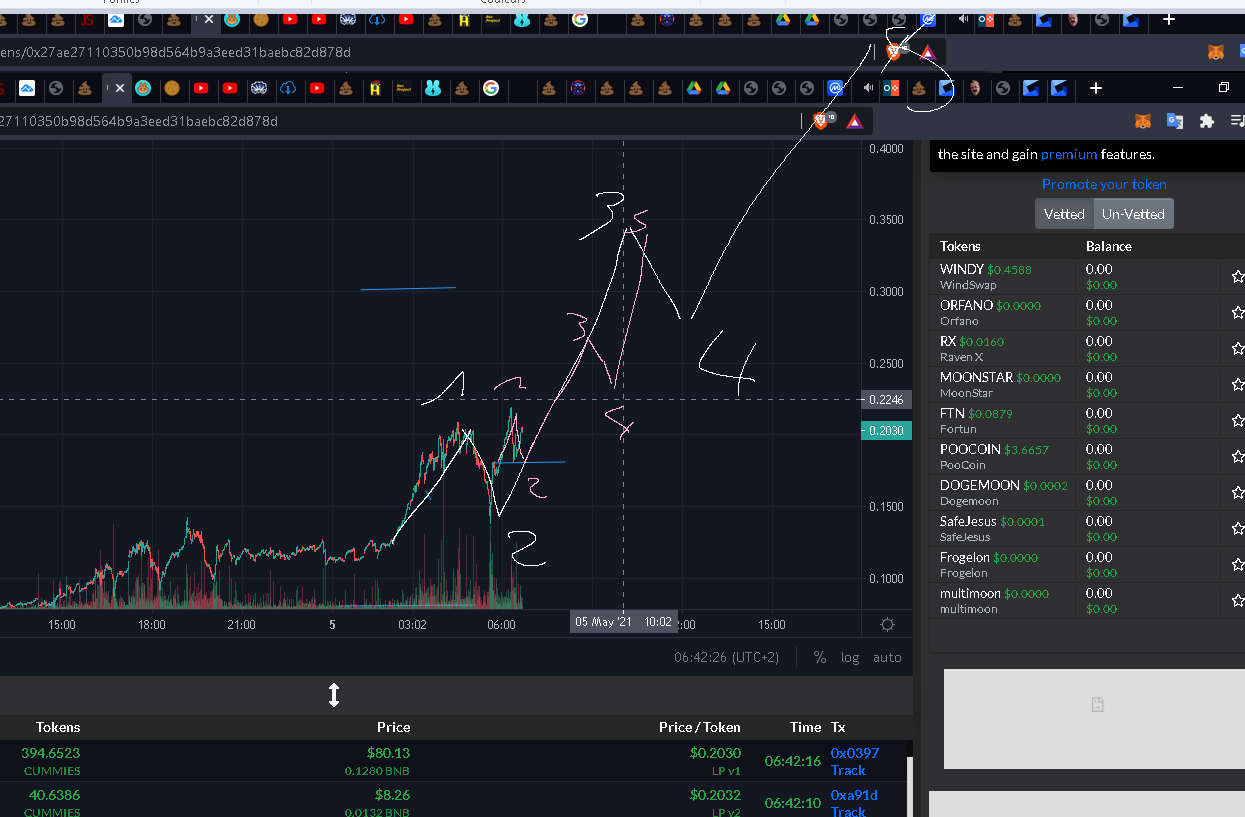This screenshot has height=817, width=1245.
Task: Minimize the front browser window
Action: [x=1177, y=88]
